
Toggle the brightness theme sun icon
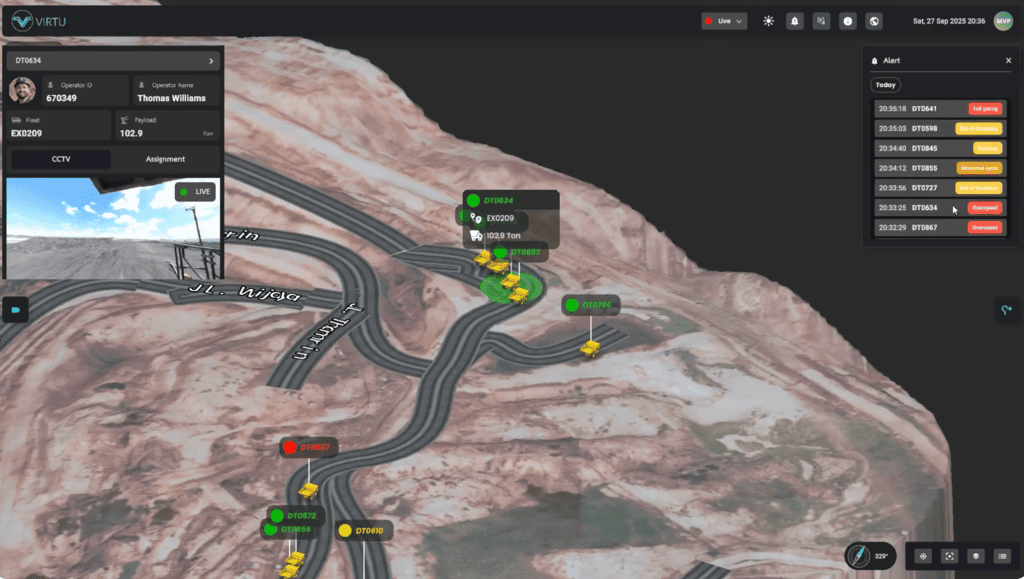(x=768, y=21)
